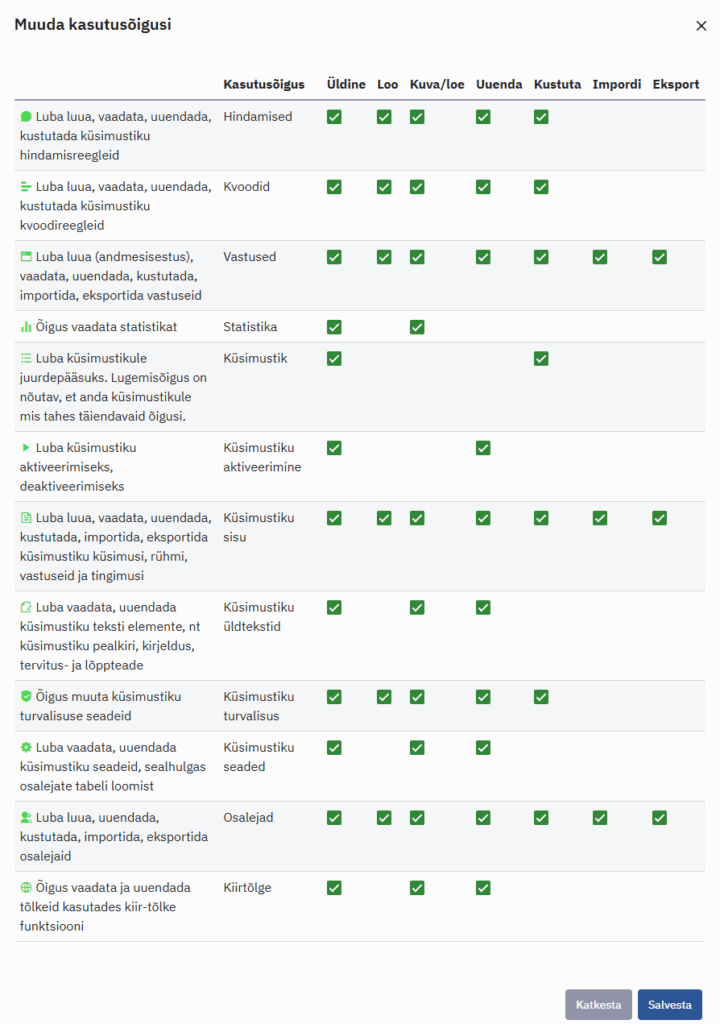This screenshot has height=1024, width=720.
Task: Uncheck Küsimustik Kustuta checkbox
Action: click(x=541, y=358)
